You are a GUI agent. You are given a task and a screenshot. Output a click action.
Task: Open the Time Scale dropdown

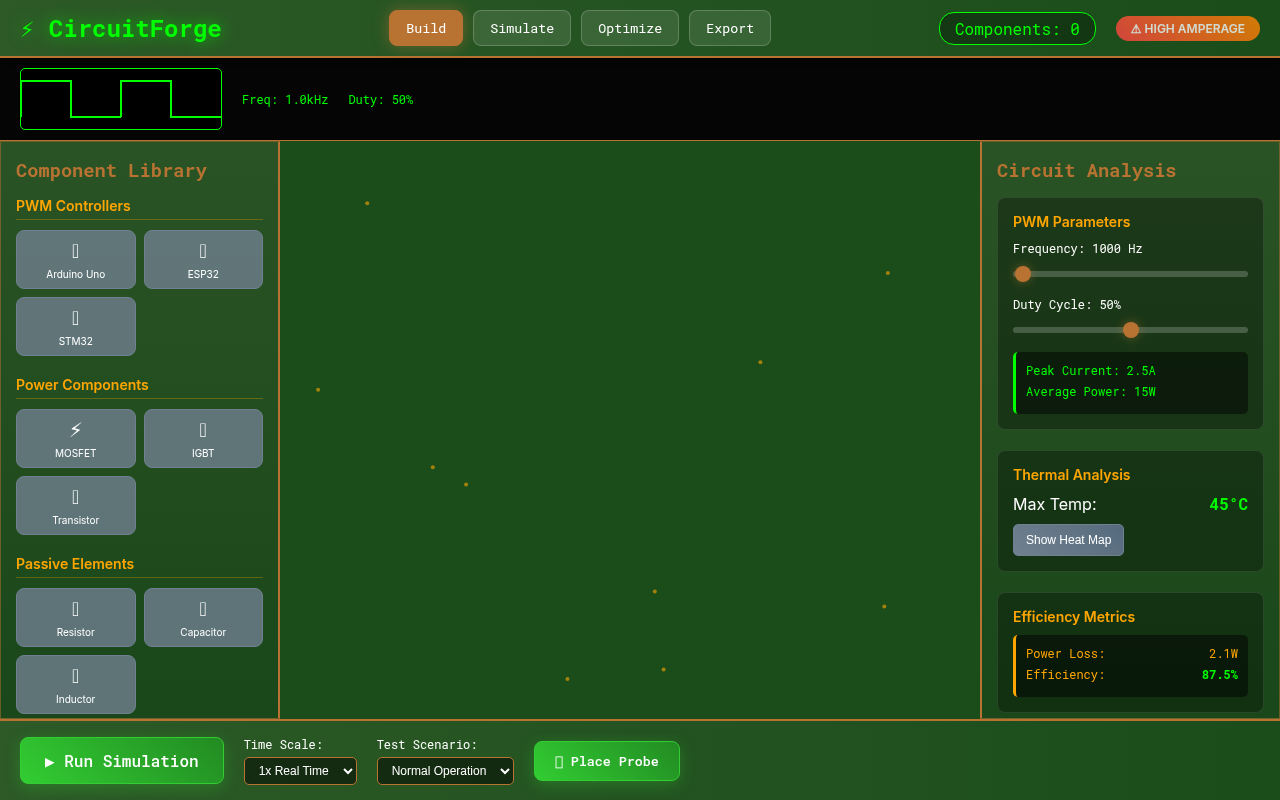(x=300, y=770)
